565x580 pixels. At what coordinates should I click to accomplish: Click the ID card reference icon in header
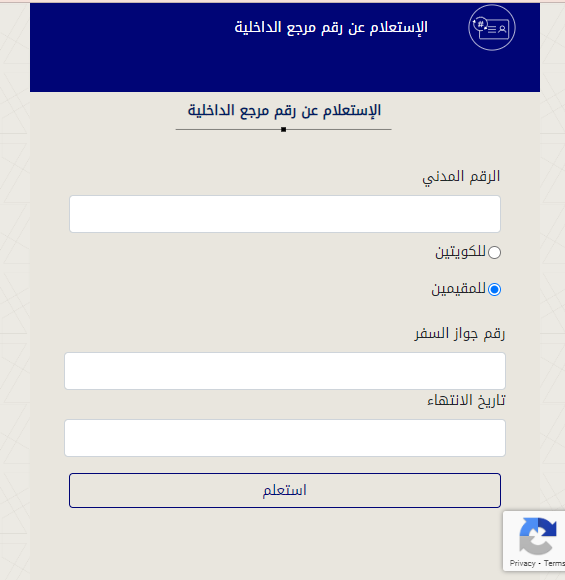(492, 28)
